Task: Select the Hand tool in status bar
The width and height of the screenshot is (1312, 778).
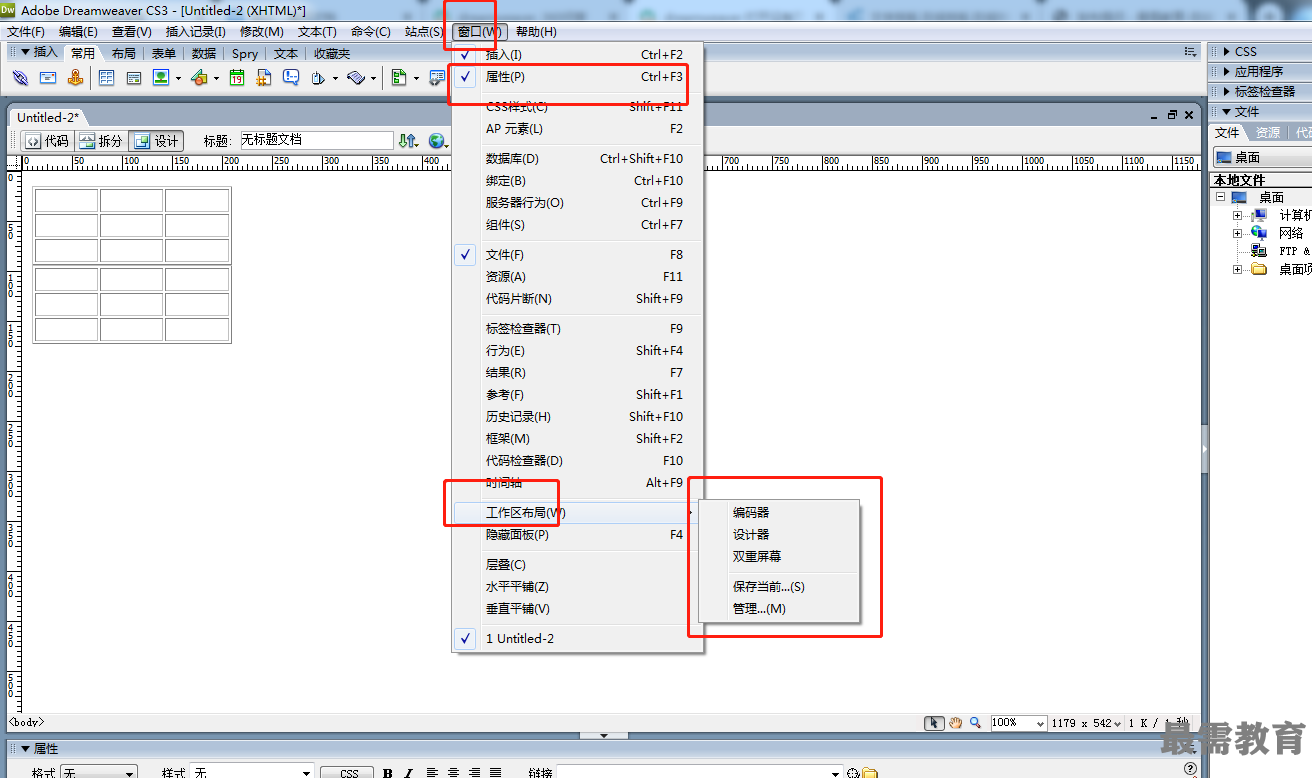Action: coord(955,723)
